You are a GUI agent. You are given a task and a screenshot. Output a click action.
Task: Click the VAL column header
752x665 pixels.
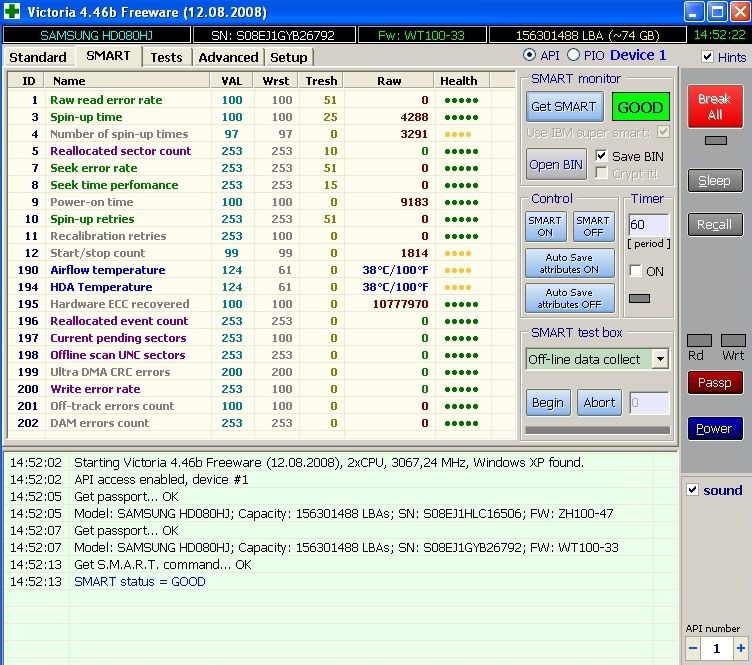[x=232, y=81]
